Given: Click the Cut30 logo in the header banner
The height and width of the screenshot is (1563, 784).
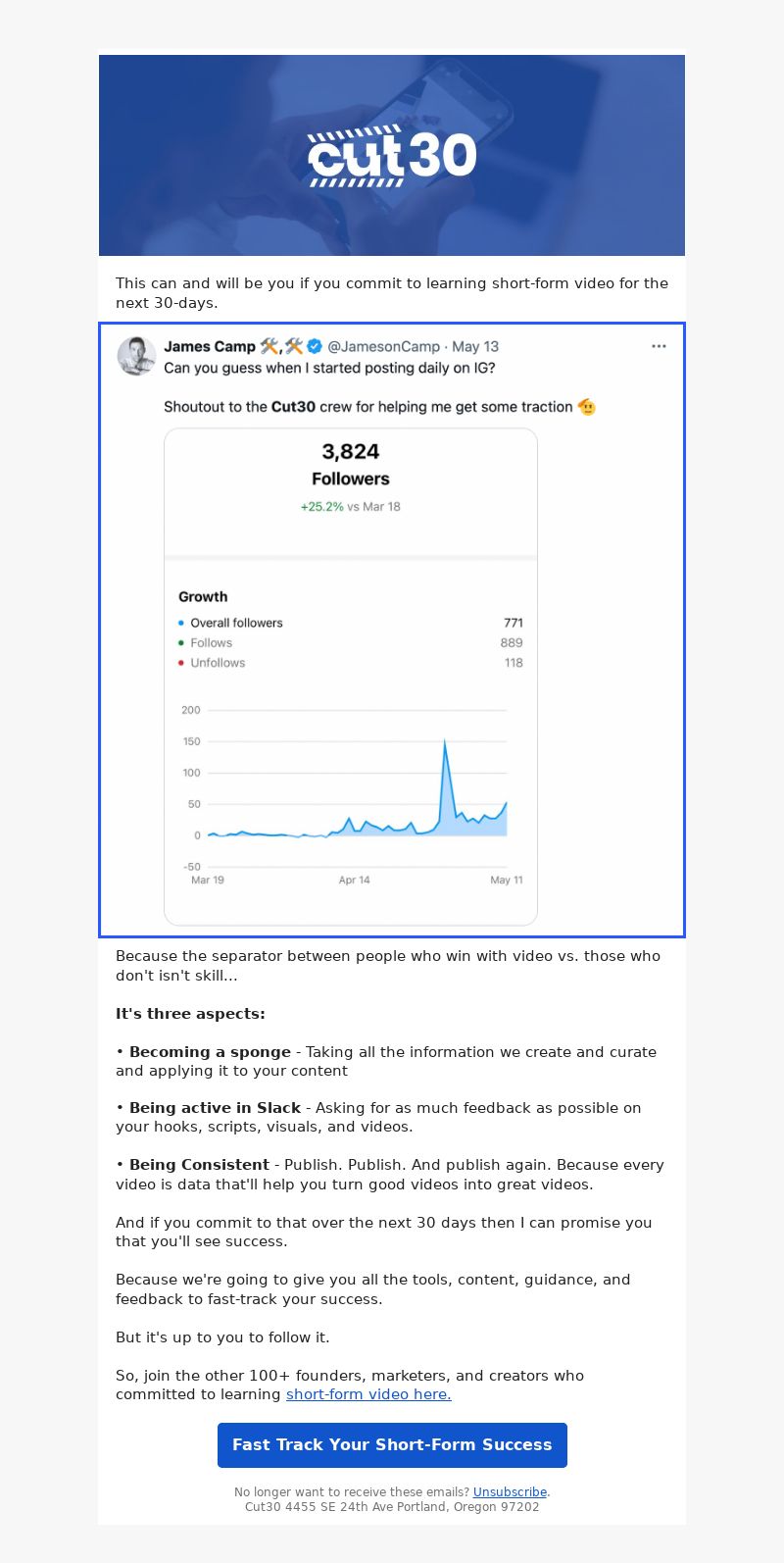Looking at the screenshot, I should [392, 155].
